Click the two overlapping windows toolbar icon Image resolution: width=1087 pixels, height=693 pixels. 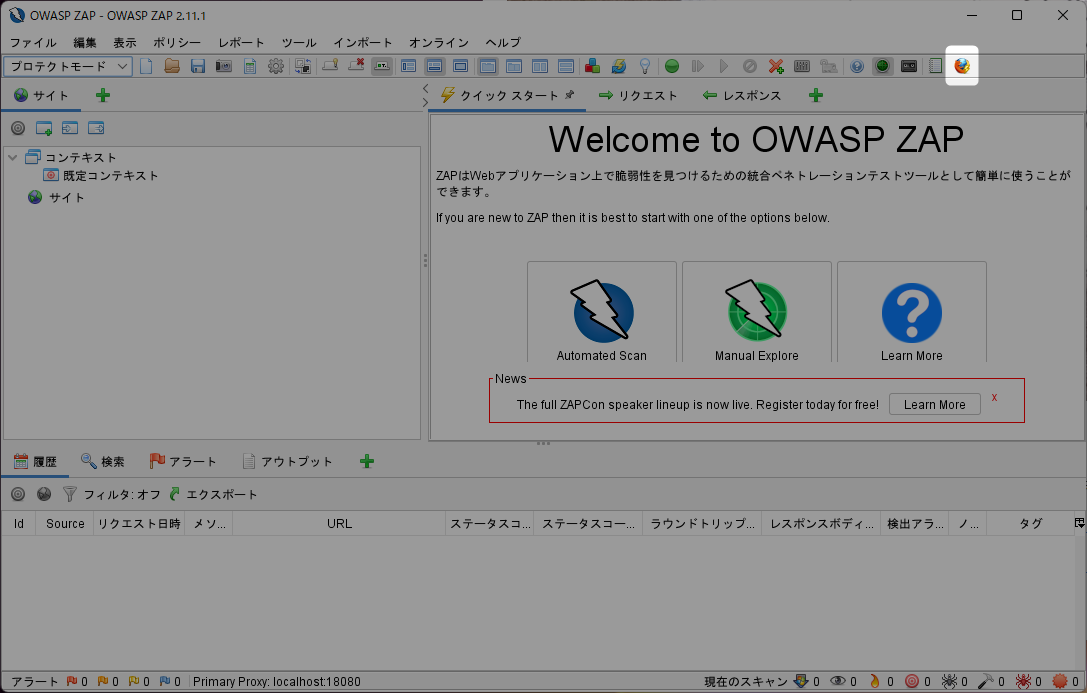pos(302,66)
